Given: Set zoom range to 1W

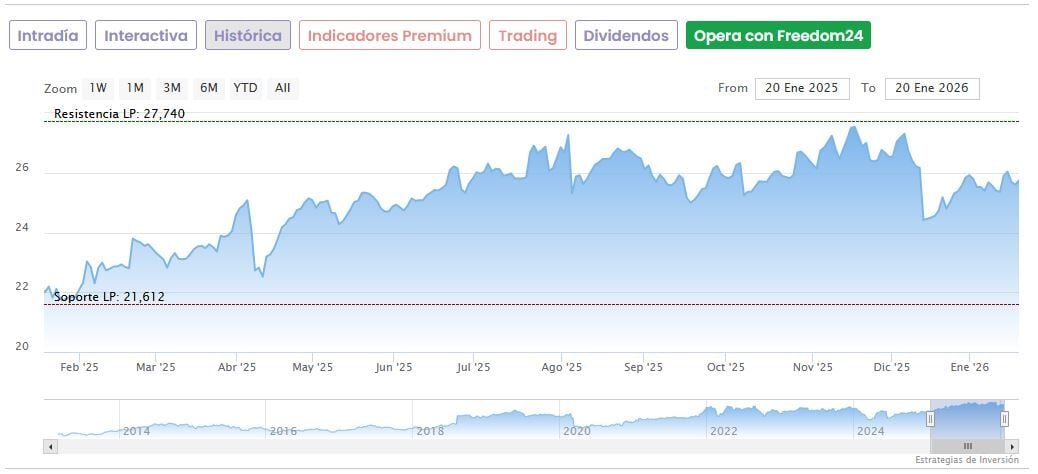Looking at the screenshot, I should [x=97, y=88].
